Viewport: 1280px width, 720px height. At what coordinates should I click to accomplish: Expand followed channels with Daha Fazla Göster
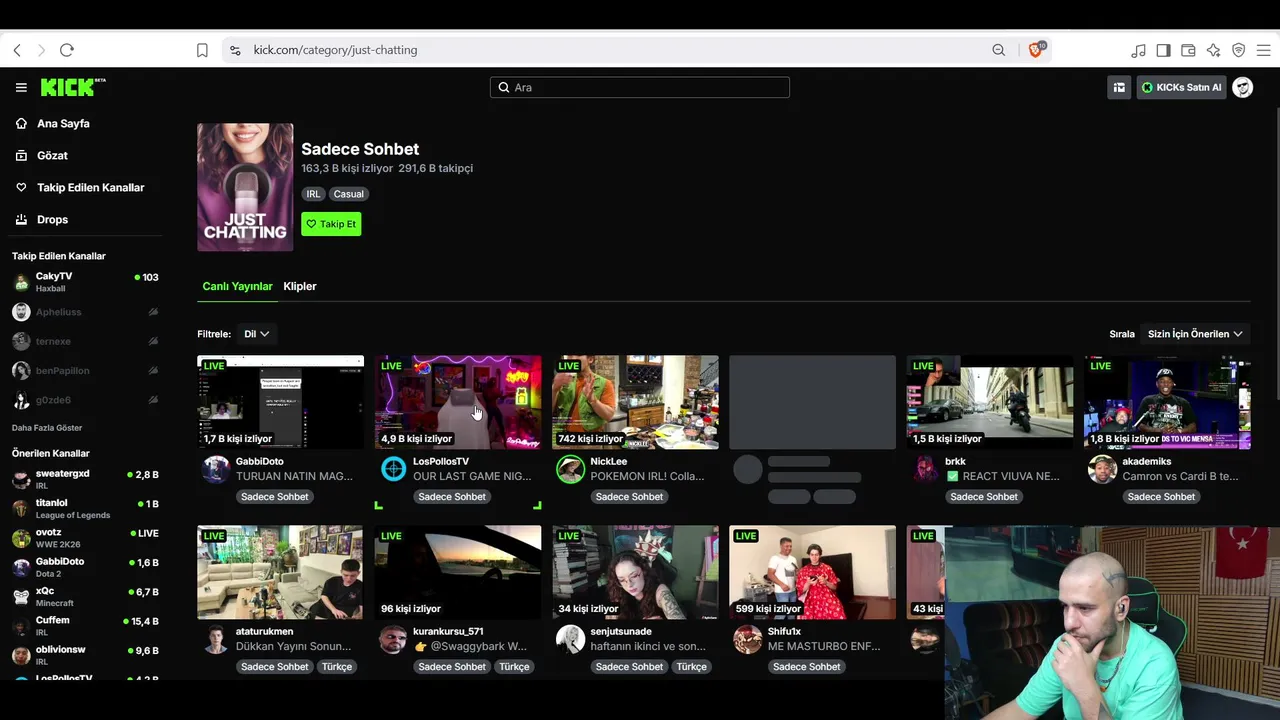point(47,428)
